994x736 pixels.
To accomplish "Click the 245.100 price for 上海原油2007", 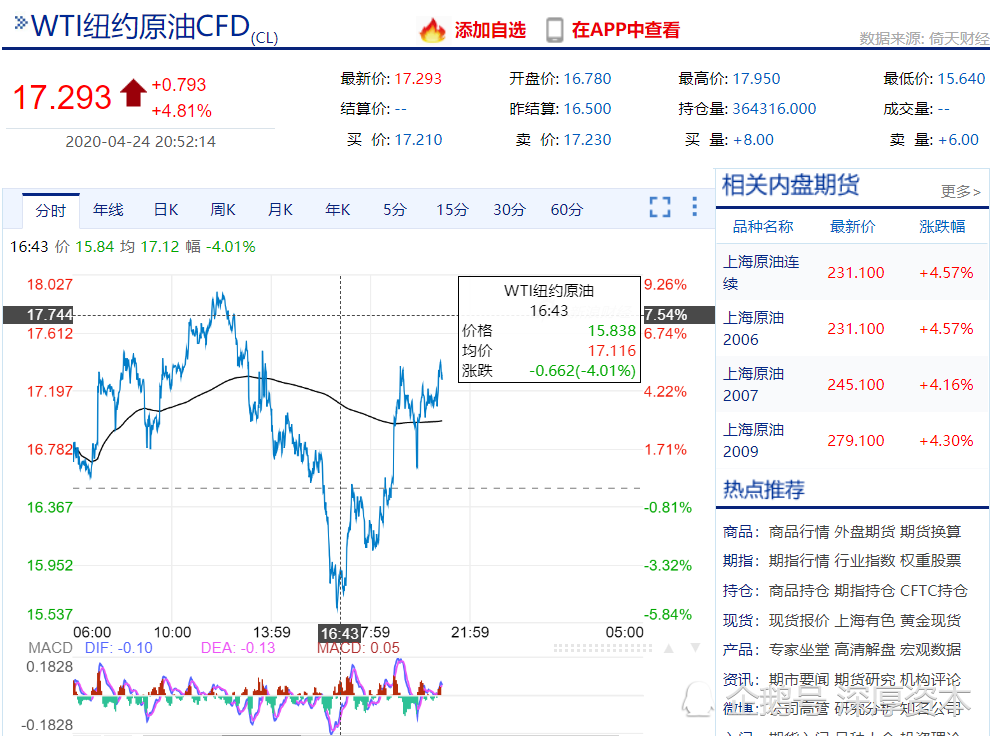I will pos(856,384).
